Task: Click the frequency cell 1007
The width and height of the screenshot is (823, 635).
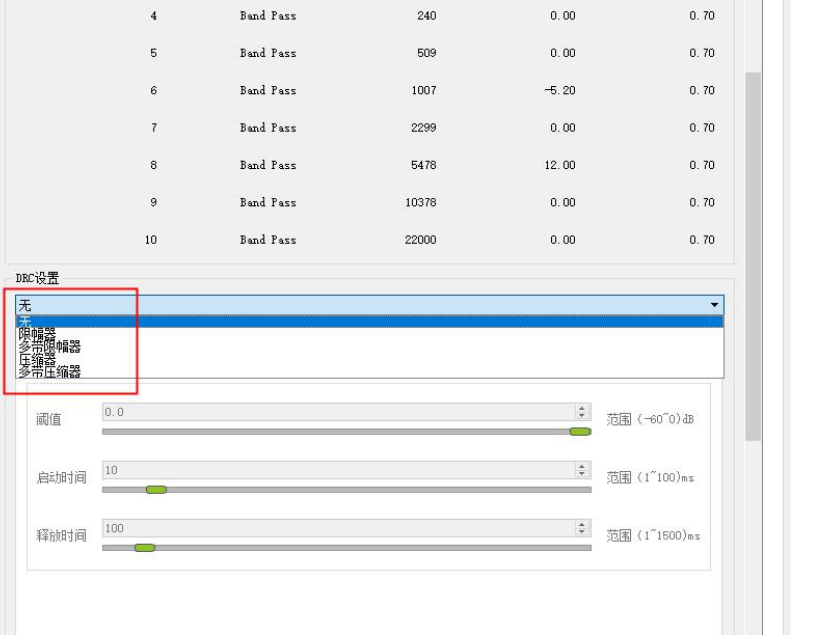Action: pos(424,90)
